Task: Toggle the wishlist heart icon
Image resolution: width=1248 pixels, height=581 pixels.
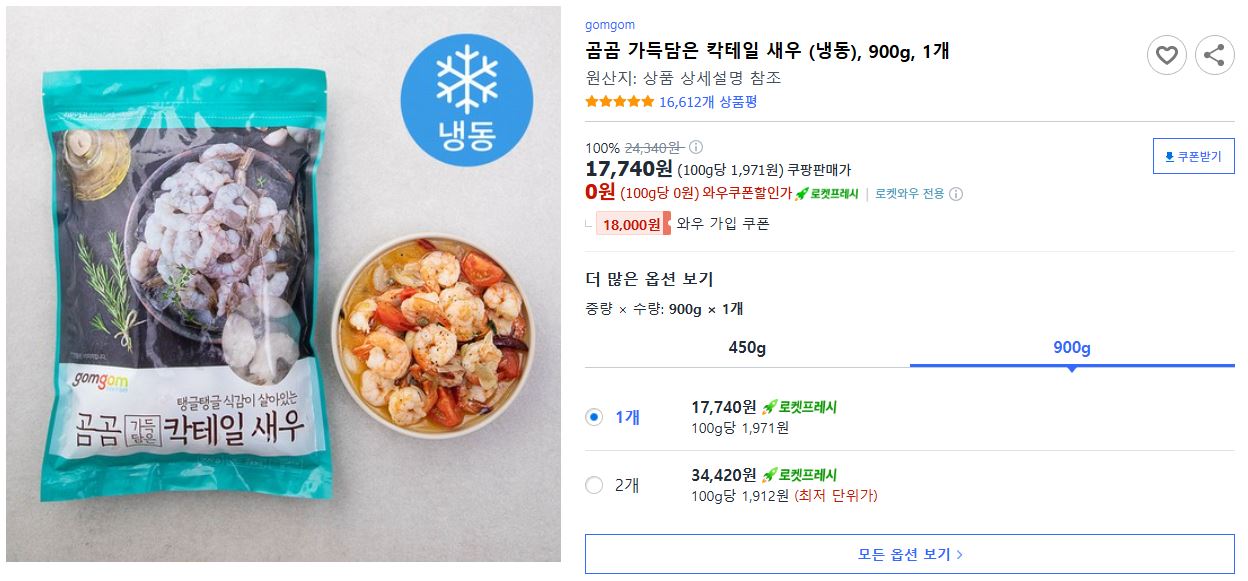Action: click(1166, 56)
